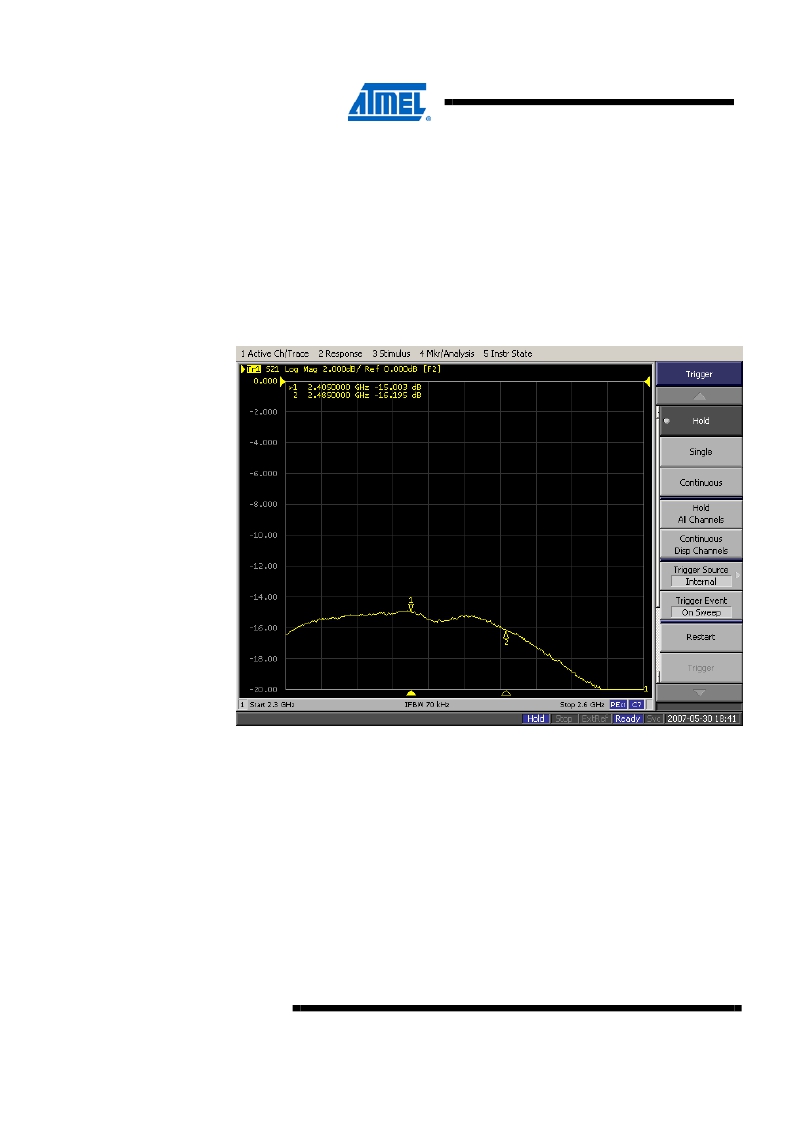The image size is (794, 1123).
Task: Click the date and time 2007-05-30 18:41
Action: click(702, 718)
